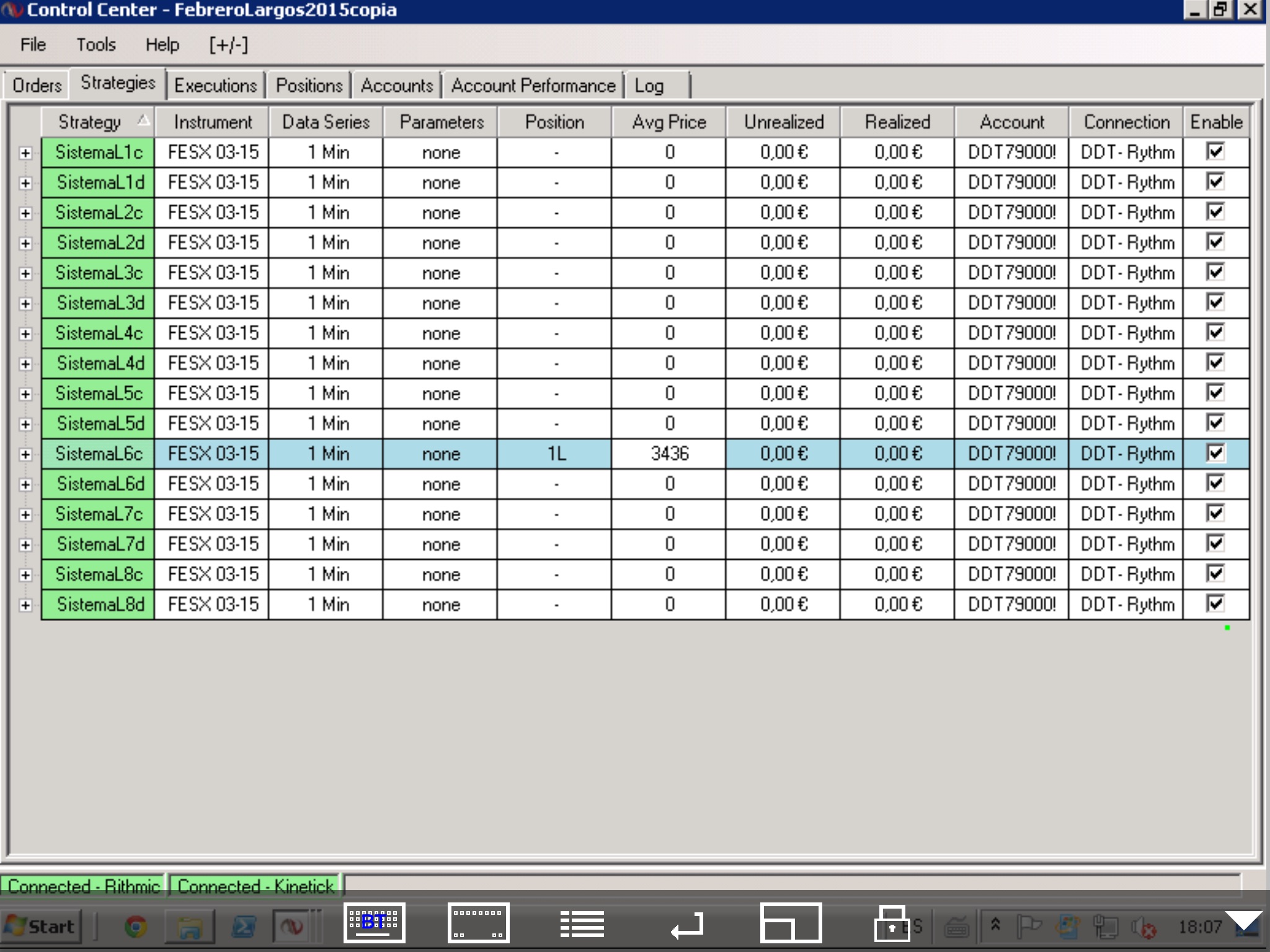Click the NinjaTrader taskbar icon

pos(291,927)
